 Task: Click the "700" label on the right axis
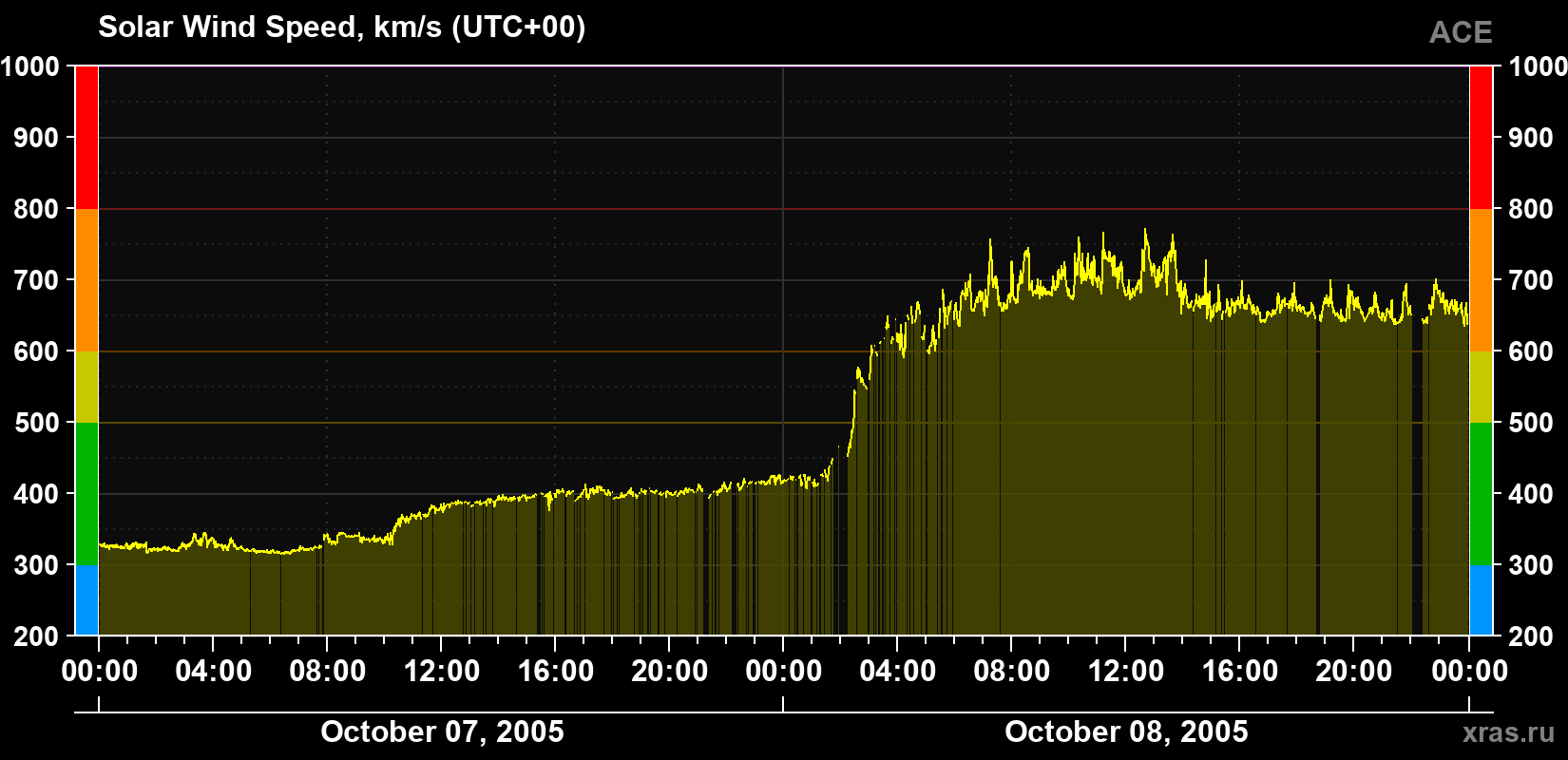(x=1531, y=280)
